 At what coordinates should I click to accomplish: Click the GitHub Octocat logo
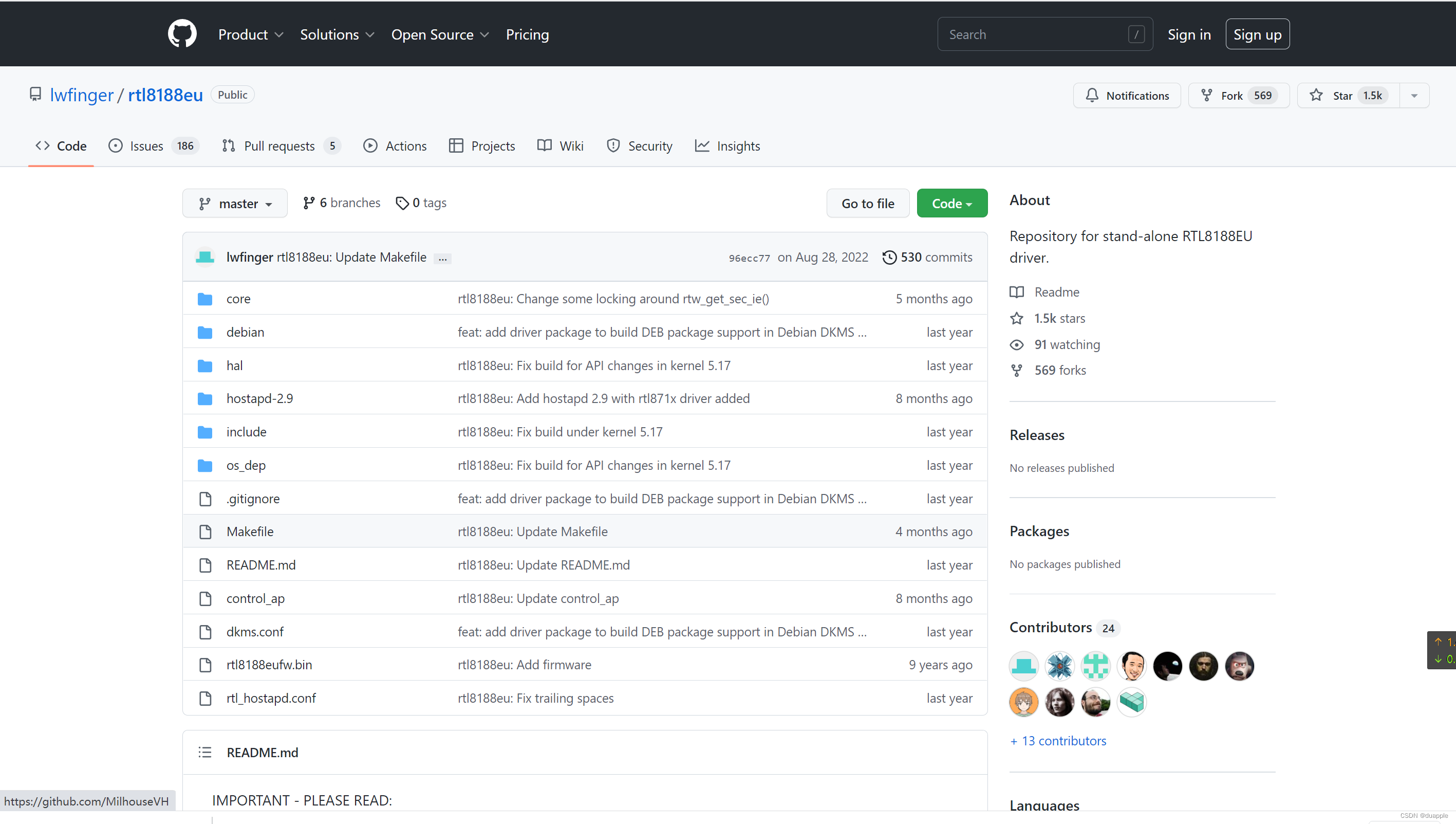182,34
